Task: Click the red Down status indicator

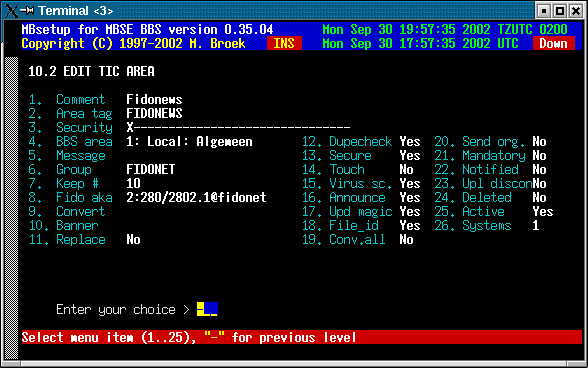Action: tap(553, 44)
